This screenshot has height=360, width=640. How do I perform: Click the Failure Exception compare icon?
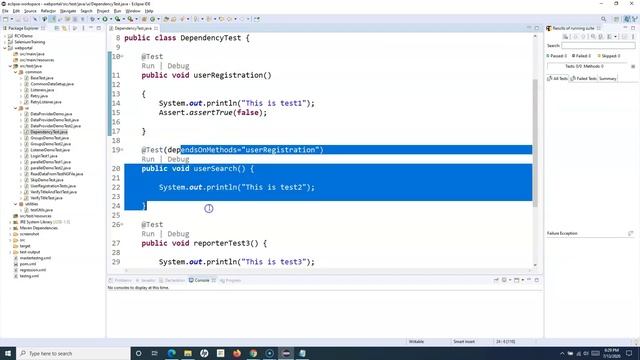631,233
